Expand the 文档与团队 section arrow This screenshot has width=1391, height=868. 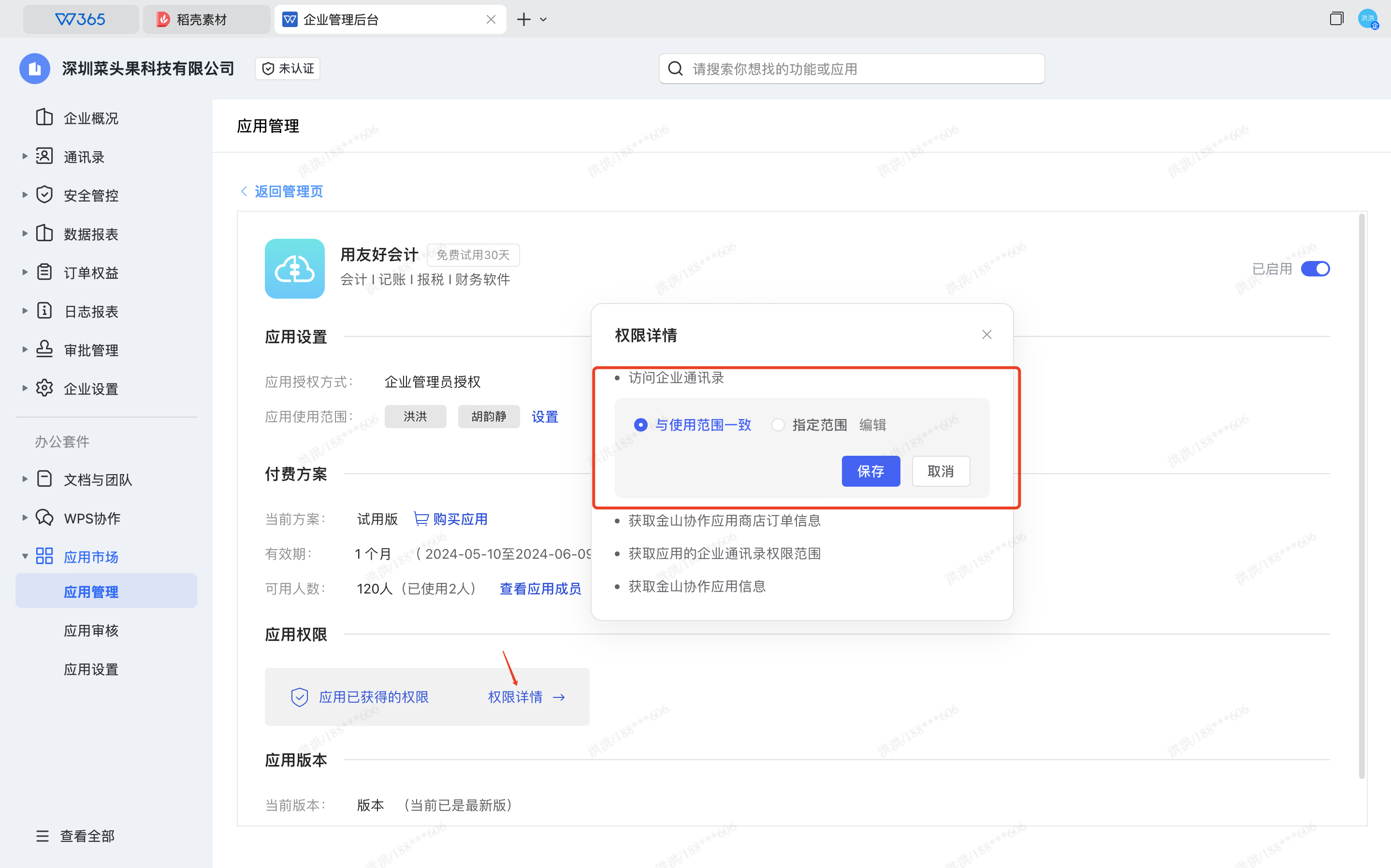click(x=25, y=479)
